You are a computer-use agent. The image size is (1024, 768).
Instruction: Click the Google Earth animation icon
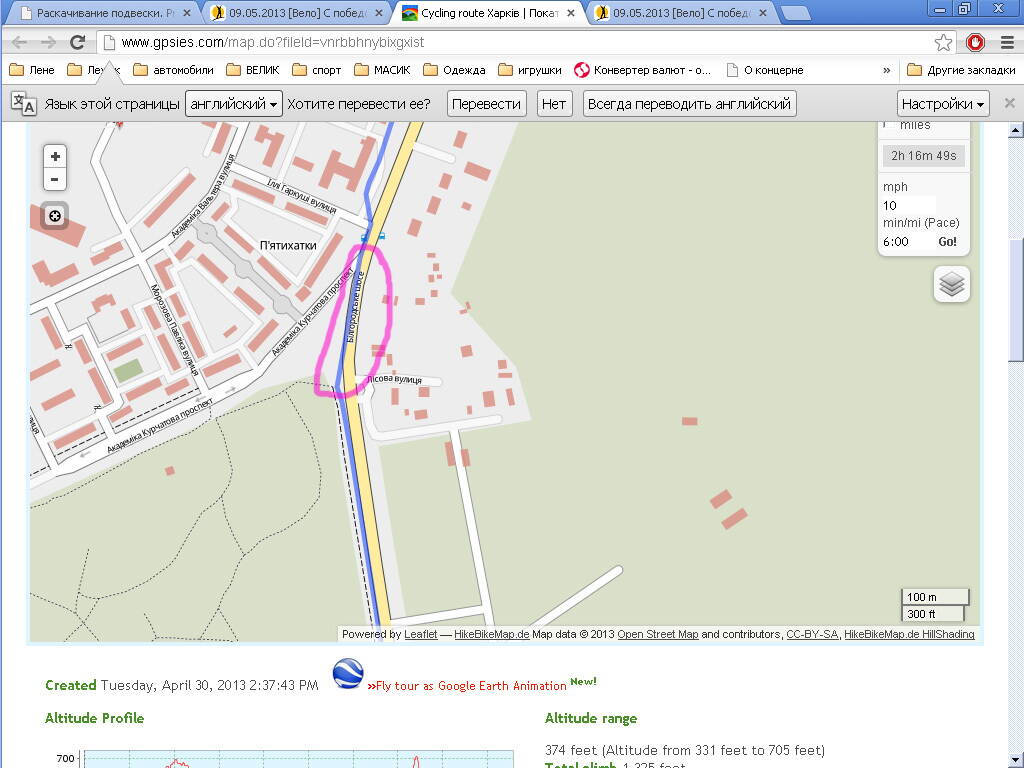347,675
